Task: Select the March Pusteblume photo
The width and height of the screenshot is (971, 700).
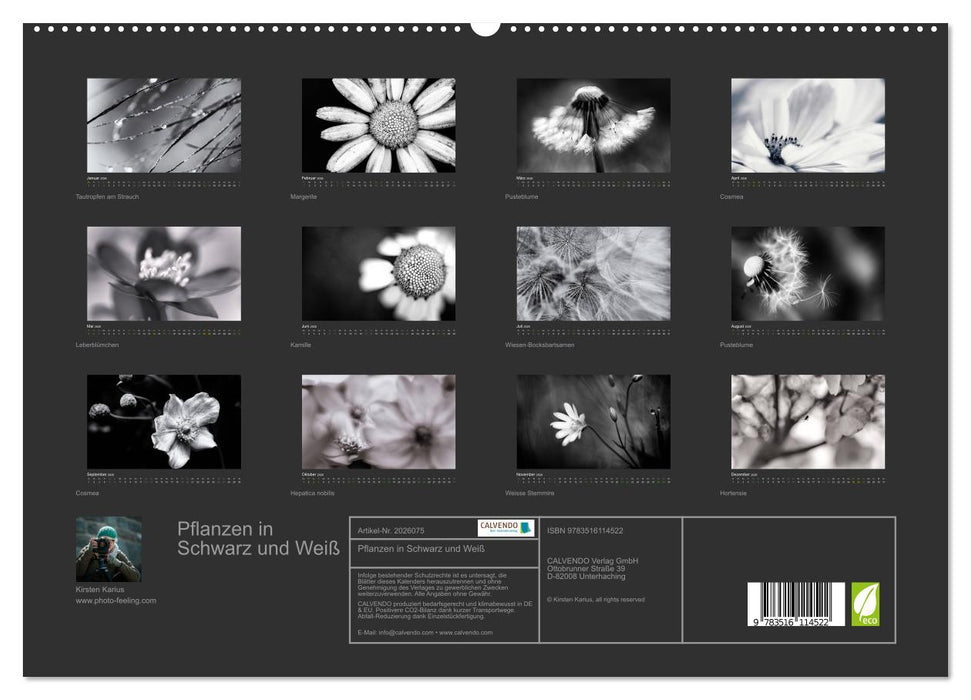Action: click(x=593, y=125)
